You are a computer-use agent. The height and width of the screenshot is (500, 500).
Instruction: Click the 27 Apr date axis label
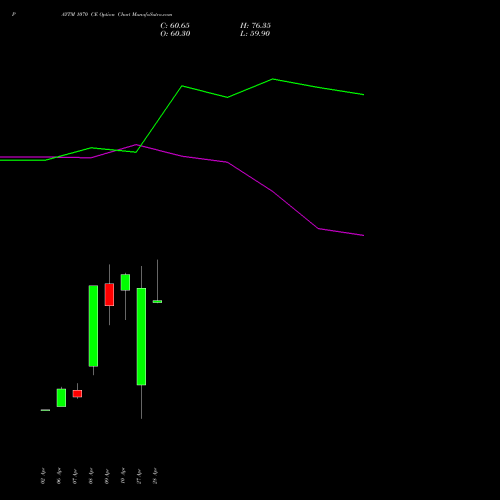tap(139, 476)
